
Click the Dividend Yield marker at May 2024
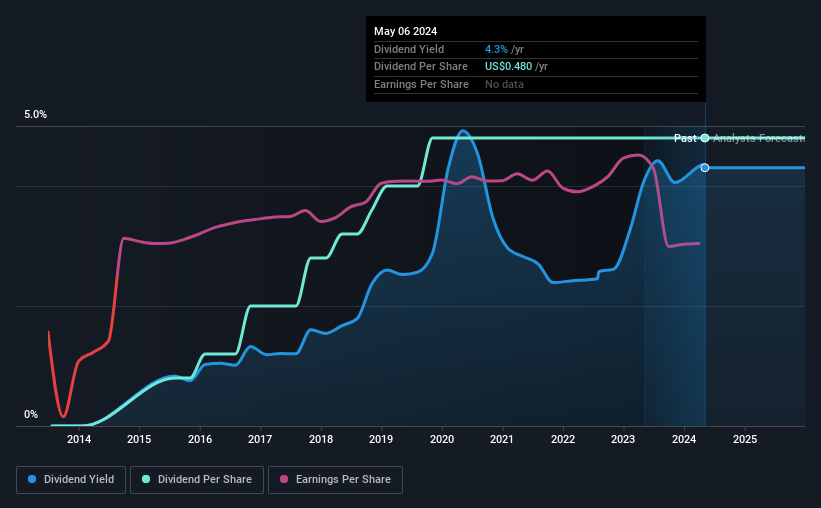[x=705, y=168]
